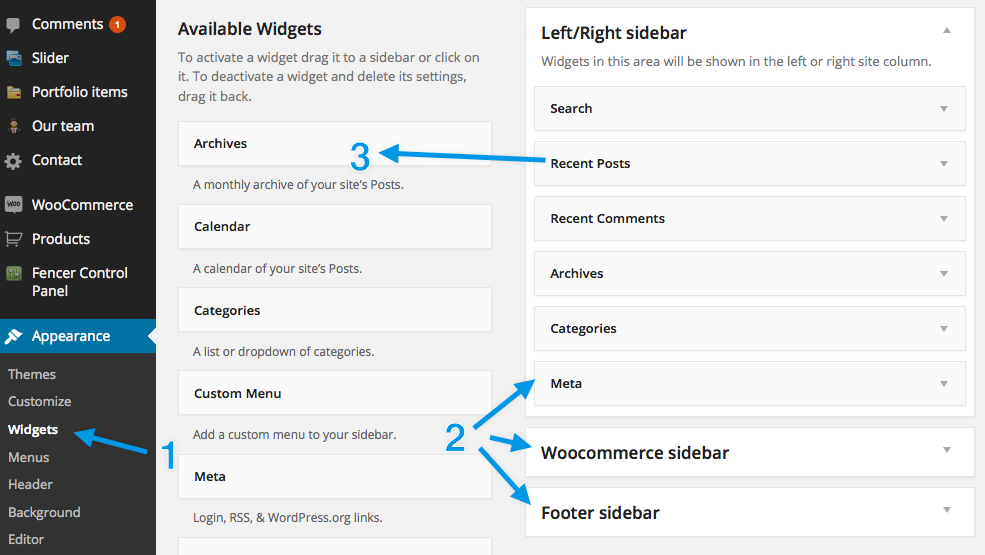Collapse the Left/Right sidebar panel
The image size is (985, 555).
[x=946, y=31]
